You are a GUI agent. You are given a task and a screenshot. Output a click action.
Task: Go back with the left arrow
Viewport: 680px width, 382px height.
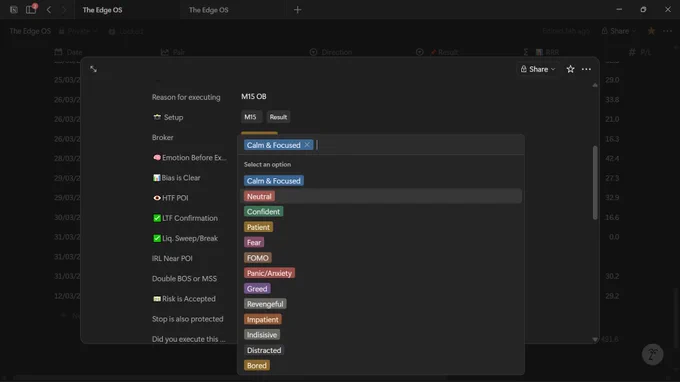click(x=49, y=10)
